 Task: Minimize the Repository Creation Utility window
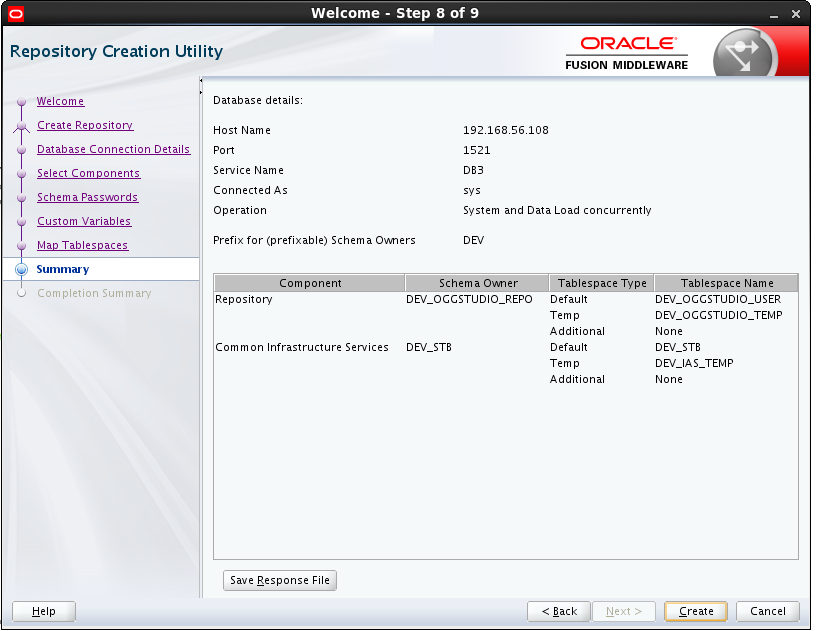click(x=774, y=15)
